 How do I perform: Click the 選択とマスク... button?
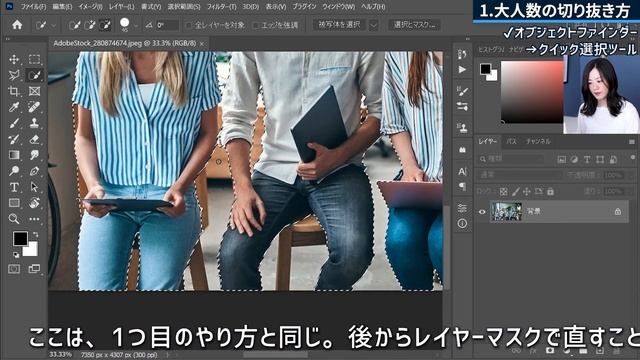[414, 25]
